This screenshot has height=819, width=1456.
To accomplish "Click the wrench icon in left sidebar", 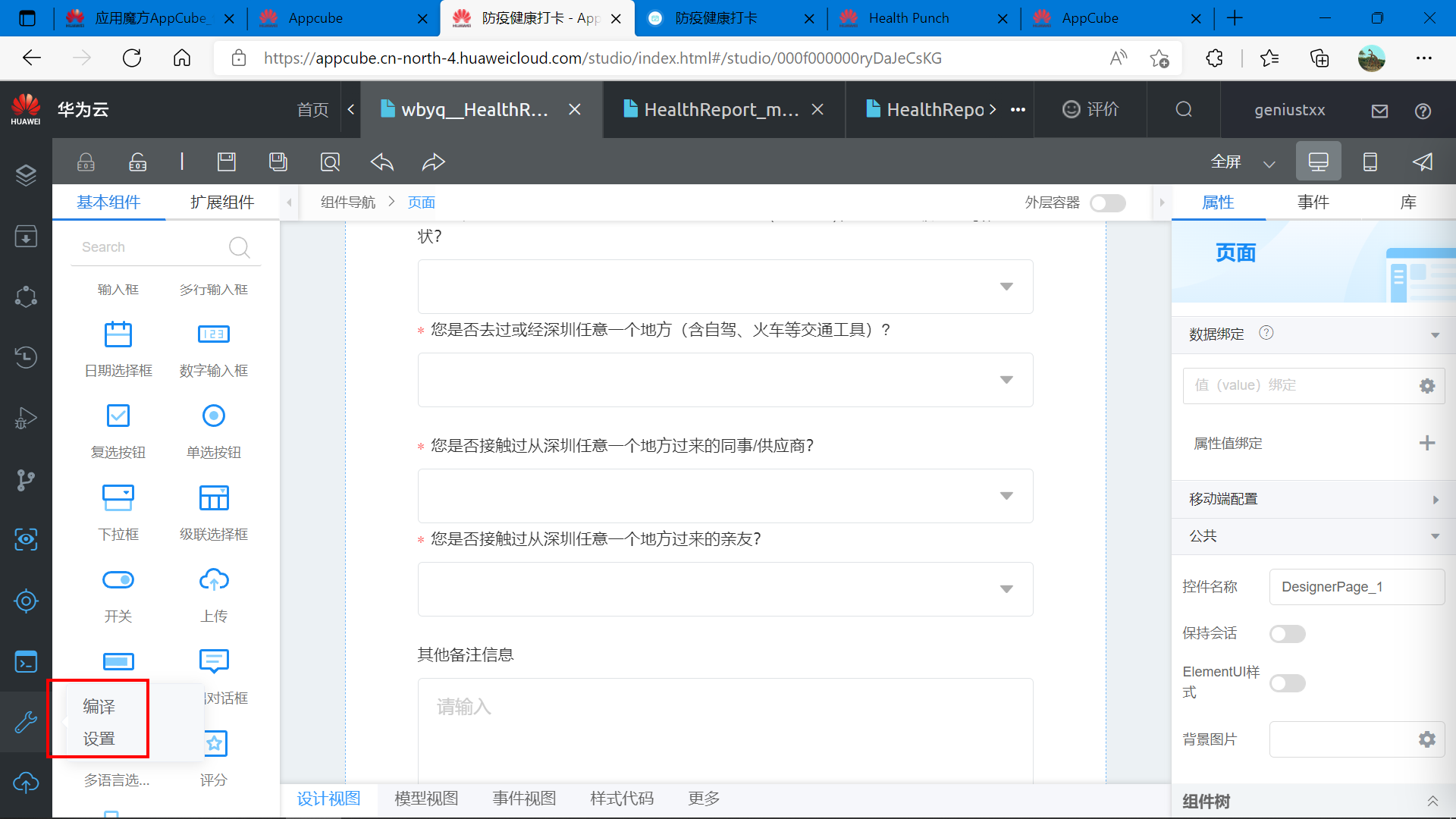I will 26,722.
